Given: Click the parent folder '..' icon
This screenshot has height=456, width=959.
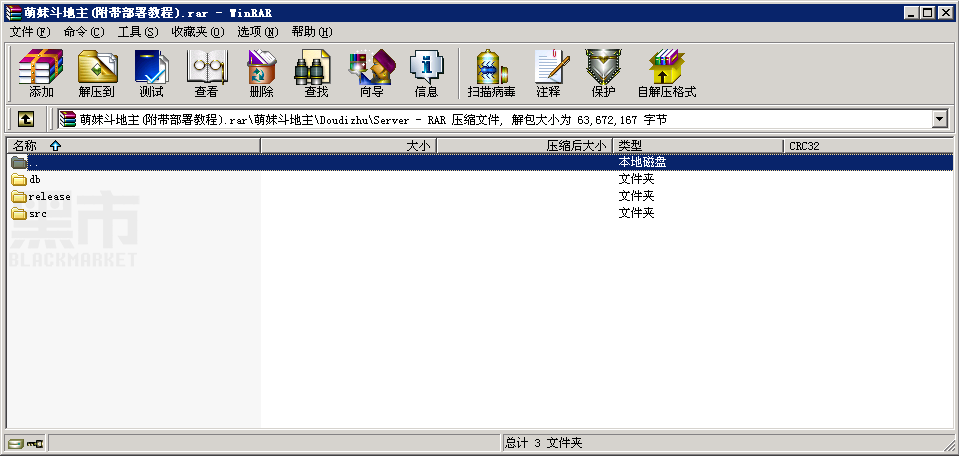Looking at the screenshot, I should click(19, 163).
